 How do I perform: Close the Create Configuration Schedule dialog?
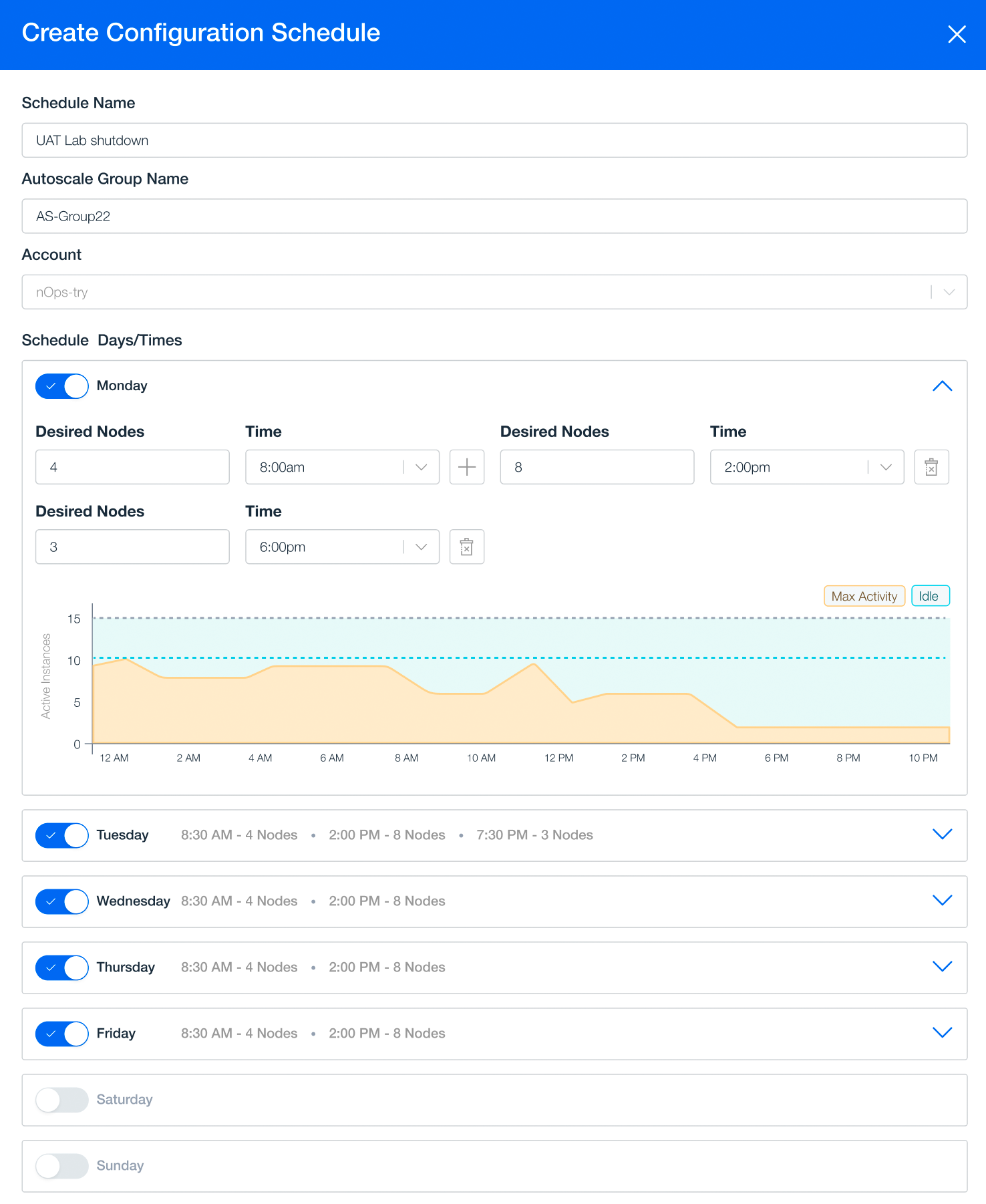click(957, 34)
